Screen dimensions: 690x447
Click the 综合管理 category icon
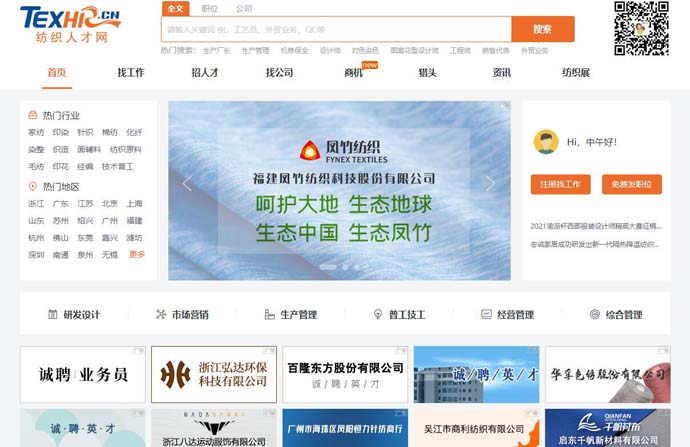595,314
